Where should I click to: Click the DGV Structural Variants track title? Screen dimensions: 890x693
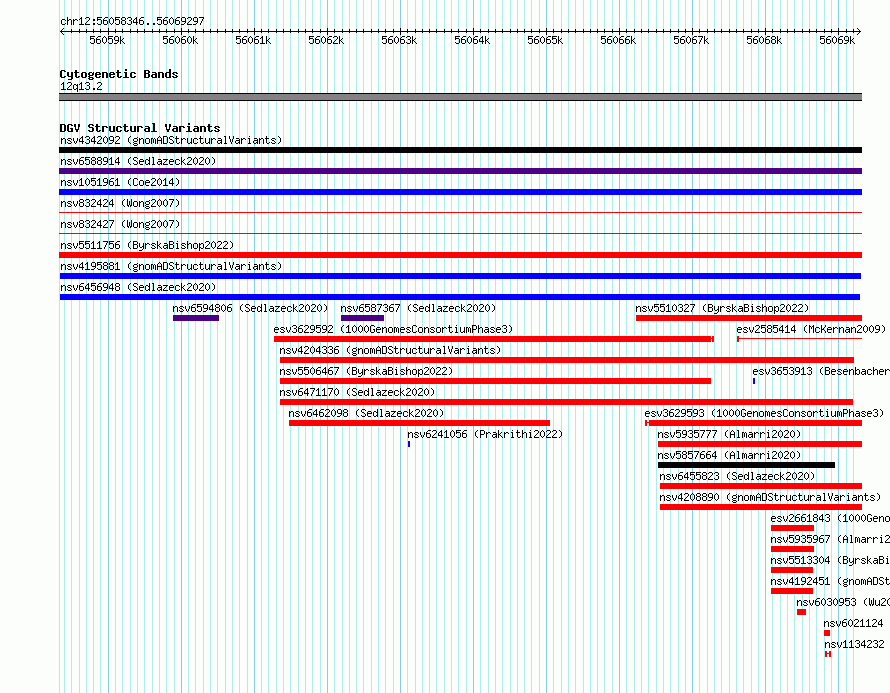click(x=140, y=128)
